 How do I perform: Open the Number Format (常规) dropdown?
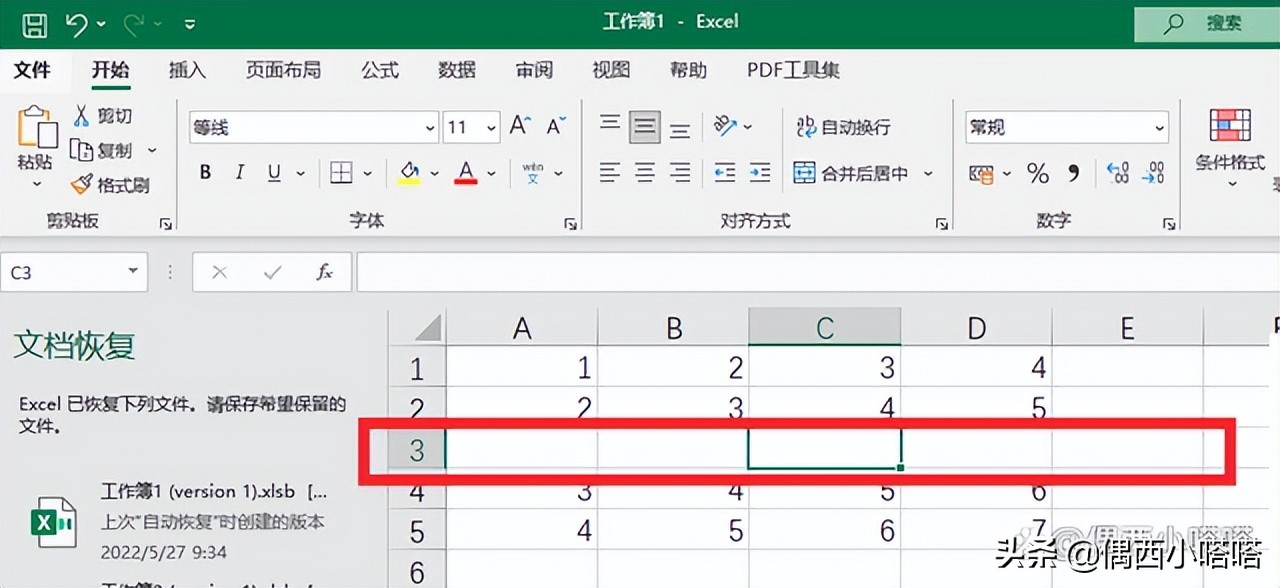pos(1160,127)
